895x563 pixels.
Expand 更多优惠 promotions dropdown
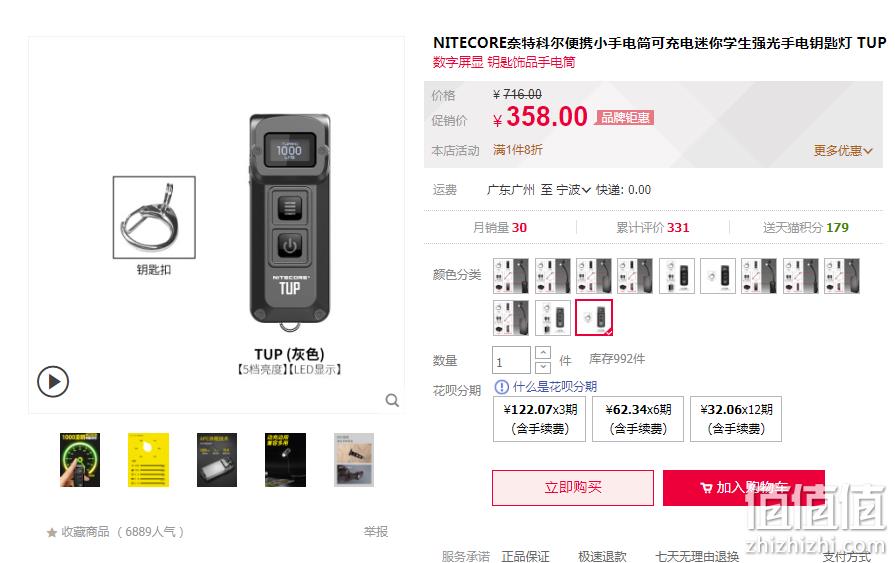point(842,151)
